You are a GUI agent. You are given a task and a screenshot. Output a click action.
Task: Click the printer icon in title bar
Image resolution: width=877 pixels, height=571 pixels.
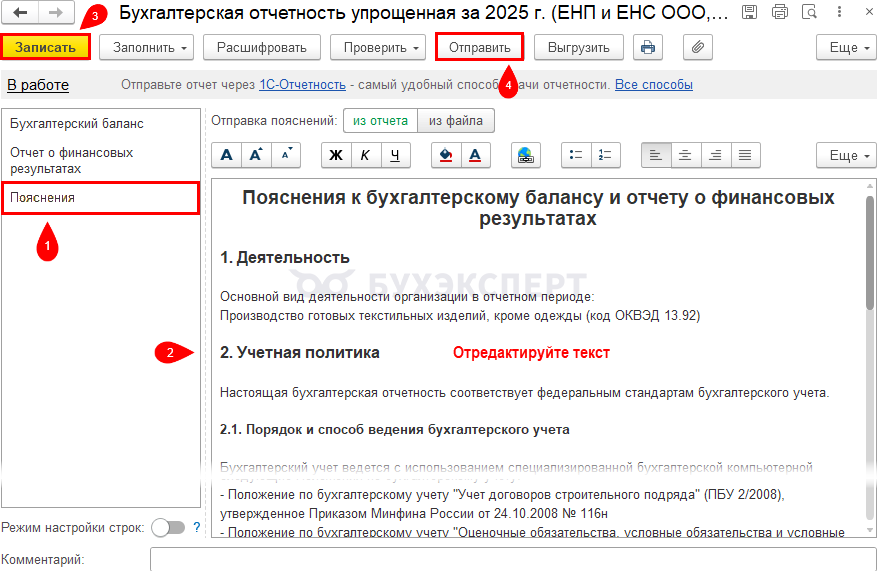[780, 12]
